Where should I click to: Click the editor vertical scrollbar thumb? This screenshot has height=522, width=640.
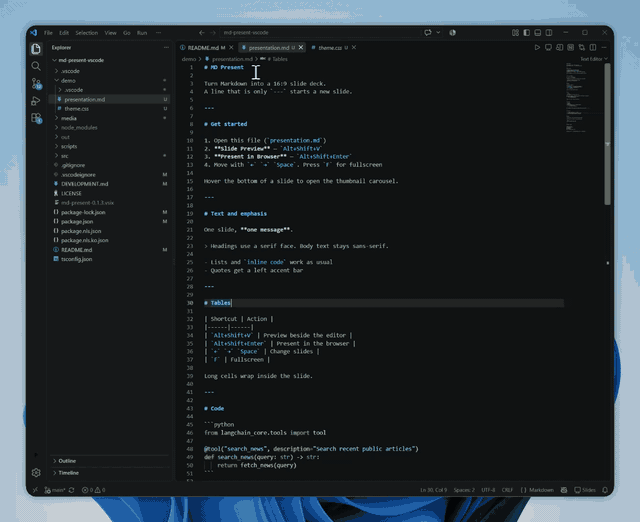click(607, 135)
